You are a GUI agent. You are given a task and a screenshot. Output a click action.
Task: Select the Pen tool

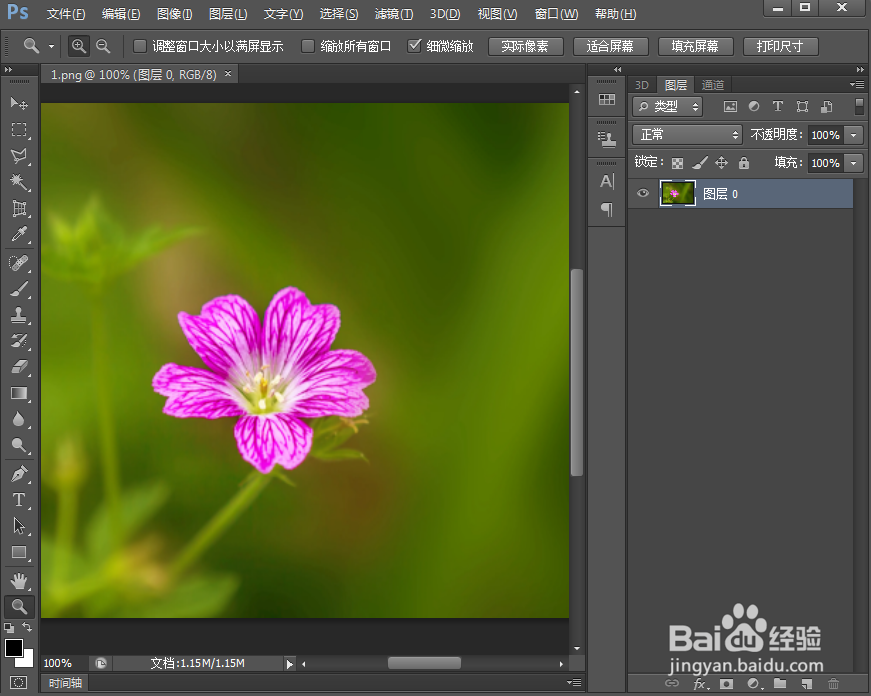point(19,474)
